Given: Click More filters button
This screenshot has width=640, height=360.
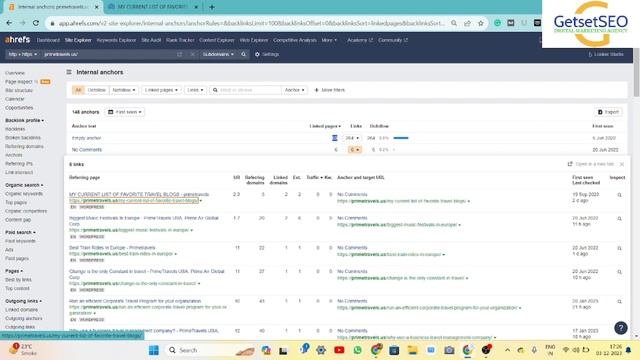Looking at the screenshot, I should pos(329,90).
